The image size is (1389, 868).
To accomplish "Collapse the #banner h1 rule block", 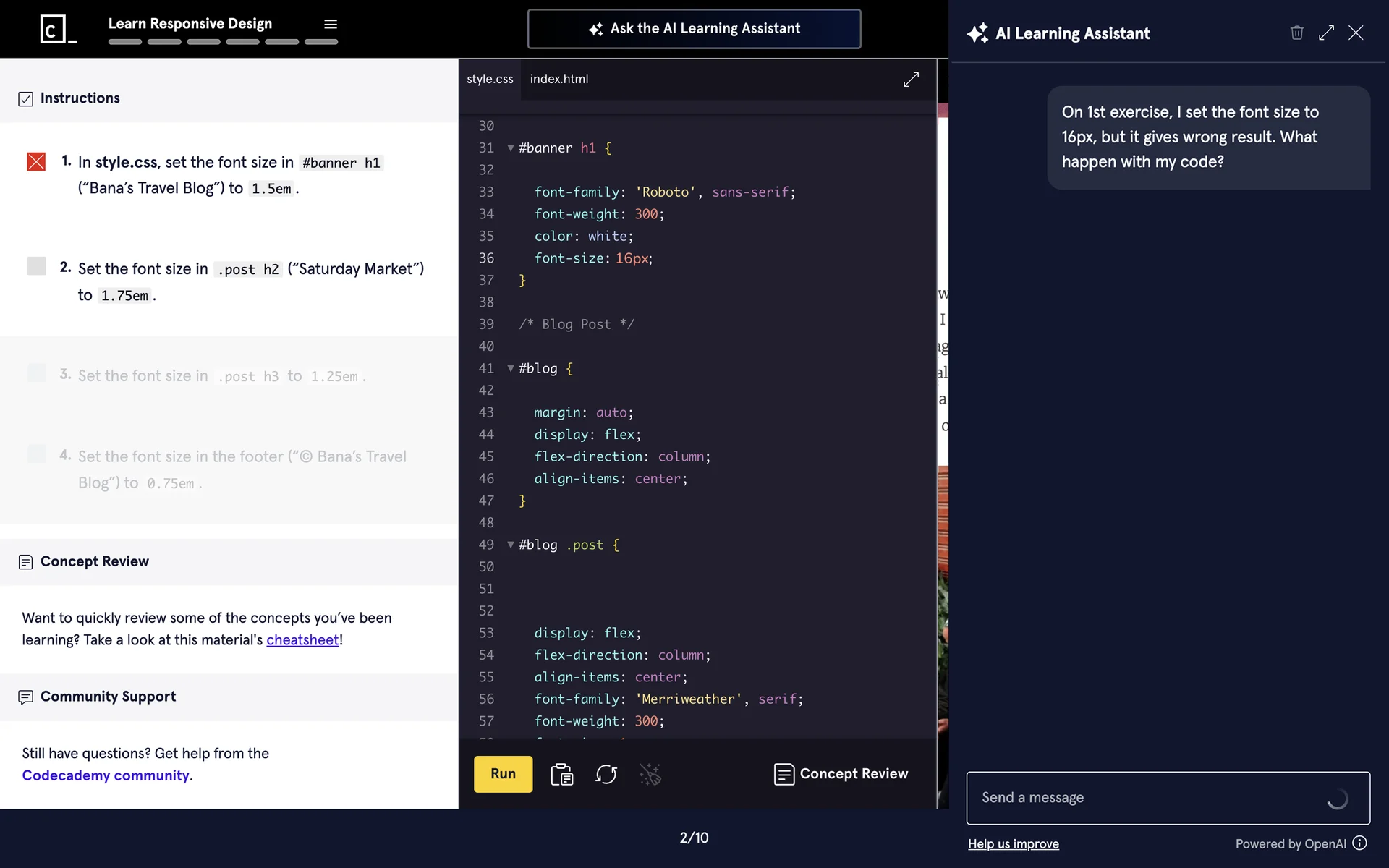I will point(511,148).
